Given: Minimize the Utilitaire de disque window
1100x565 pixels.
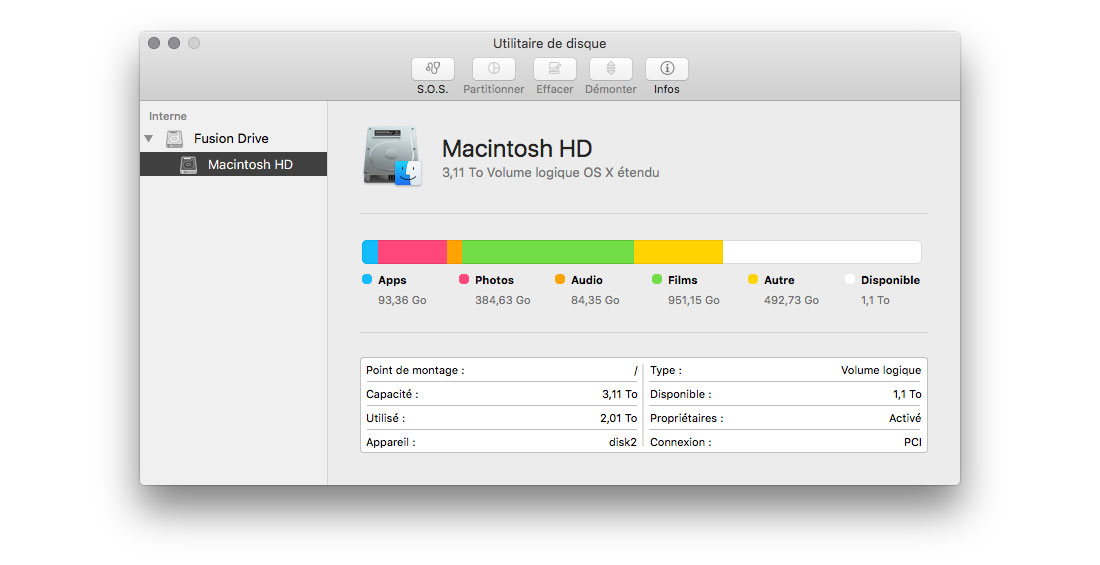Looking at the screenshot, I should 174,43.
